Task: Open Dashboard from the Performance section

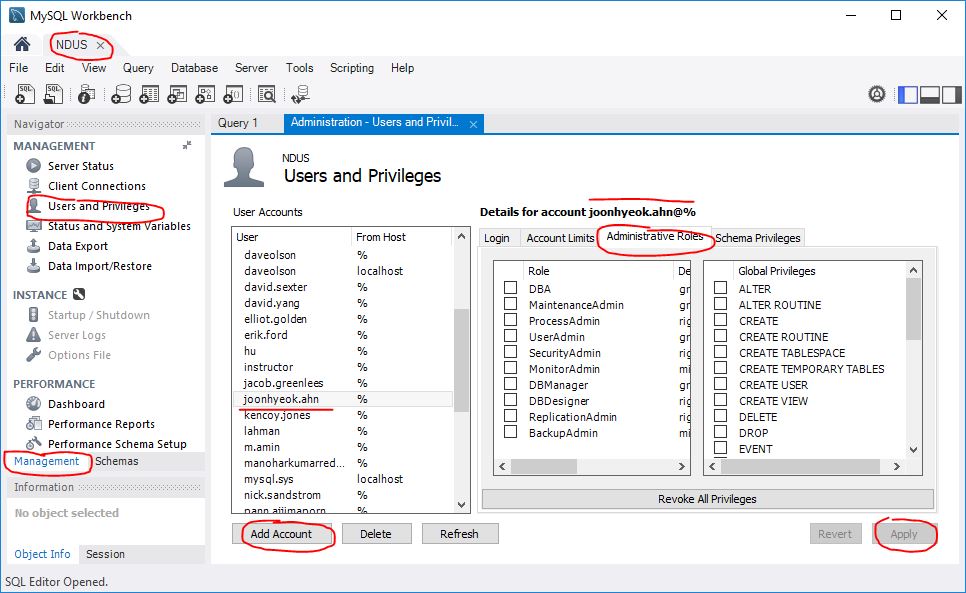Action: (76, 404)
